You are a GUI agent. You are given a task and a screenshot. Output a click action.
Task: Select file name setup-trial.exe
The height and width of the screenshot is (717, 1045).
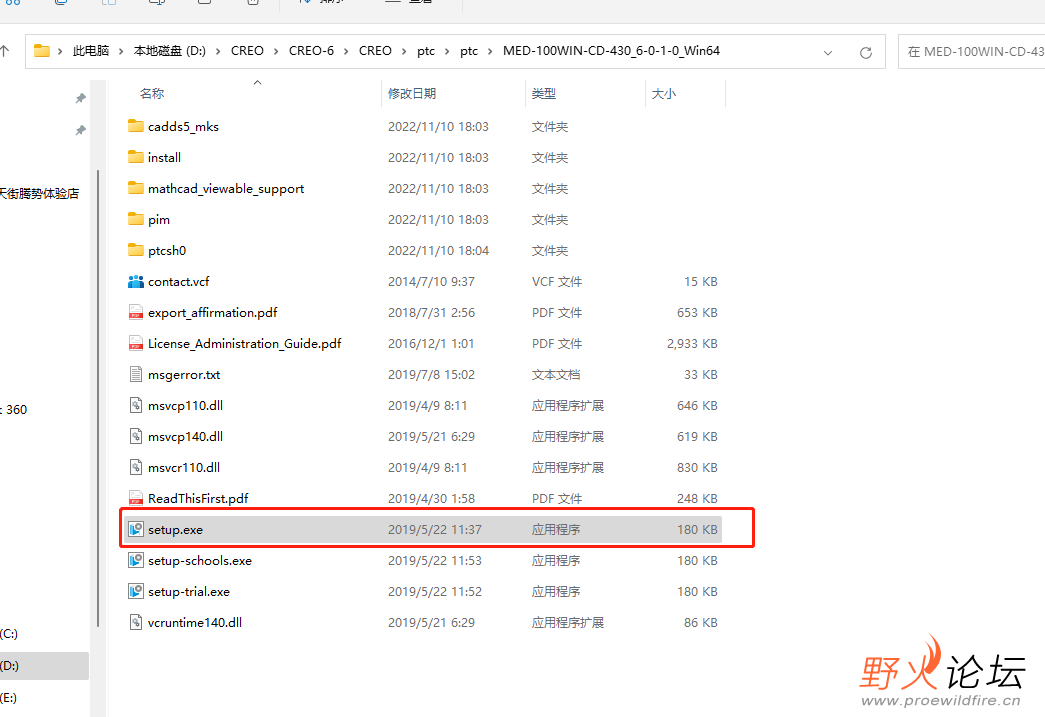pos(189,592)
